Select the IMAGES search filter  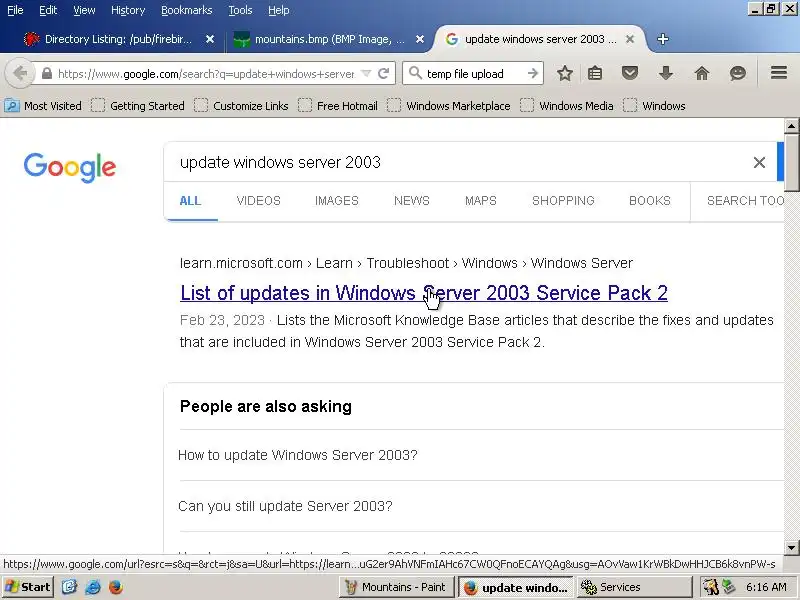(x=337, y=201)
